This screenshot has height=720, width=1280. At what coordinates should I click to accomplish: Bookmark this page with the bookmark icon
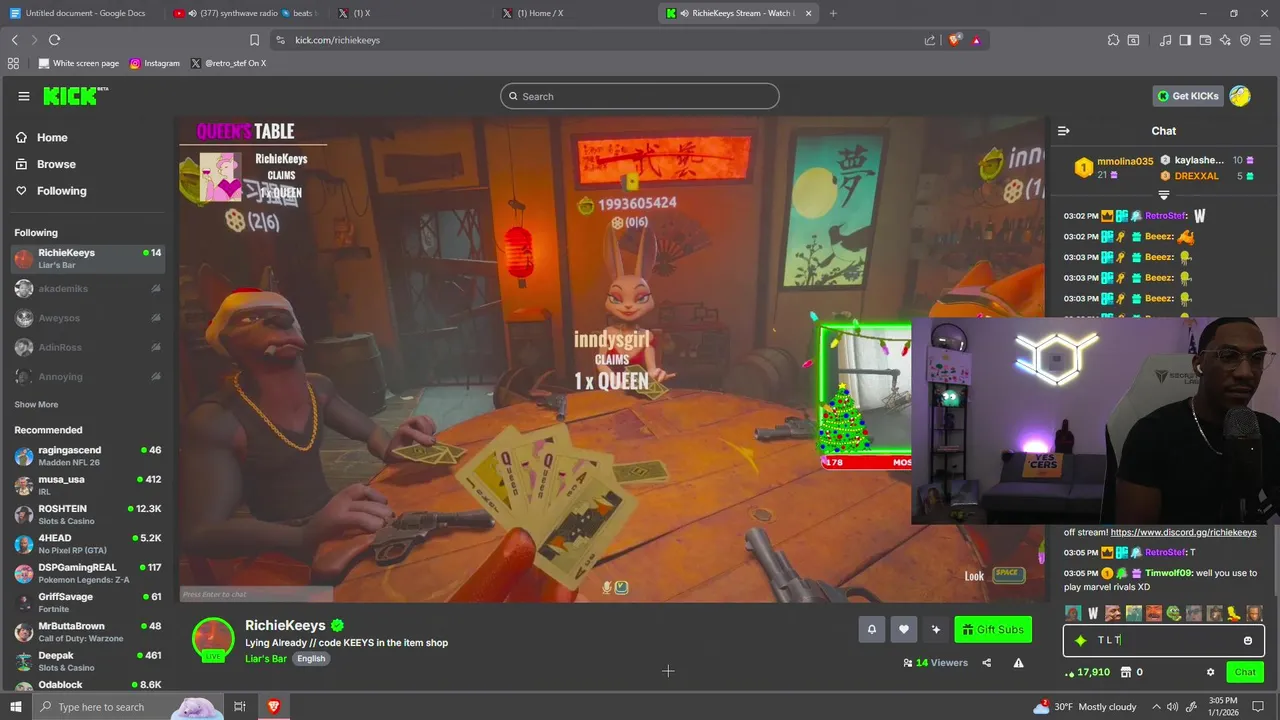click(254, 40)
